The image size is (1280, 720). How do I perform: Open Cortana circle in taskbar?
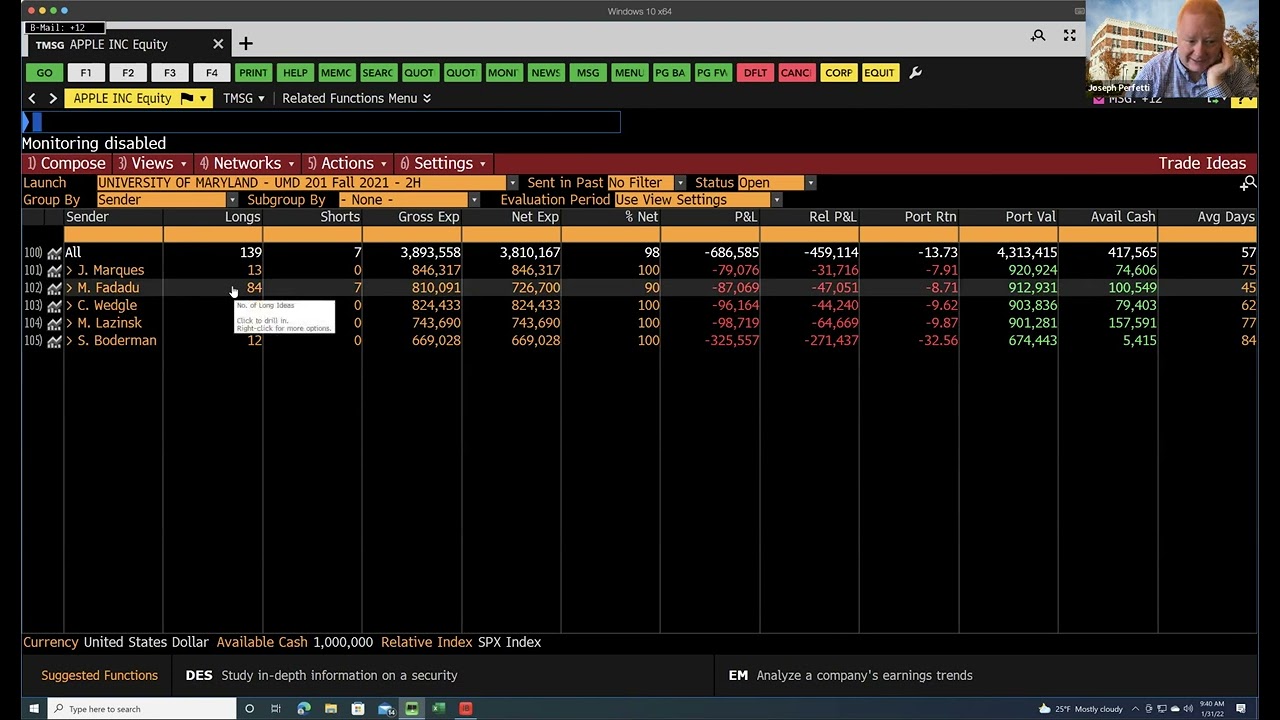(x=249, y=709)
